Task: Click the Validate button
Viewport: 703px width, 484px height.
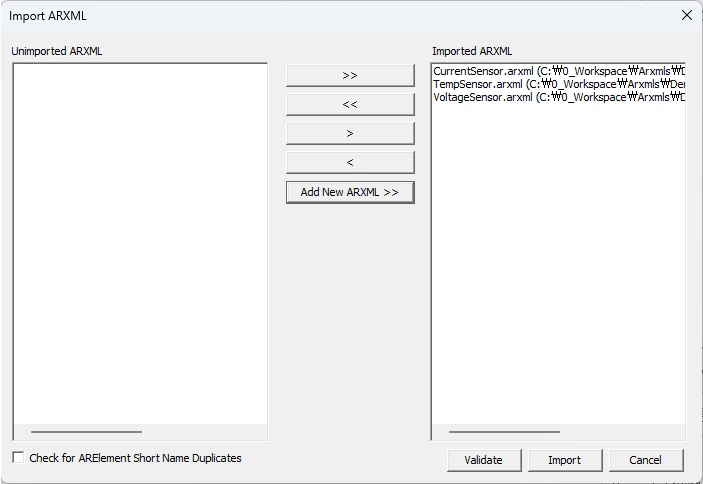Action: 483,460
